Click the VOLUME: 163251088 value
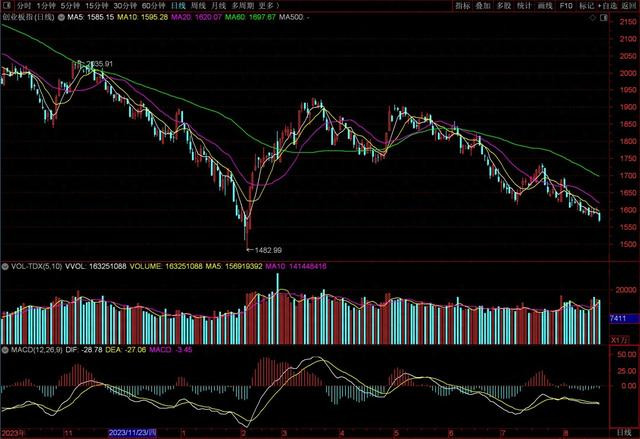 coord(166,266)
